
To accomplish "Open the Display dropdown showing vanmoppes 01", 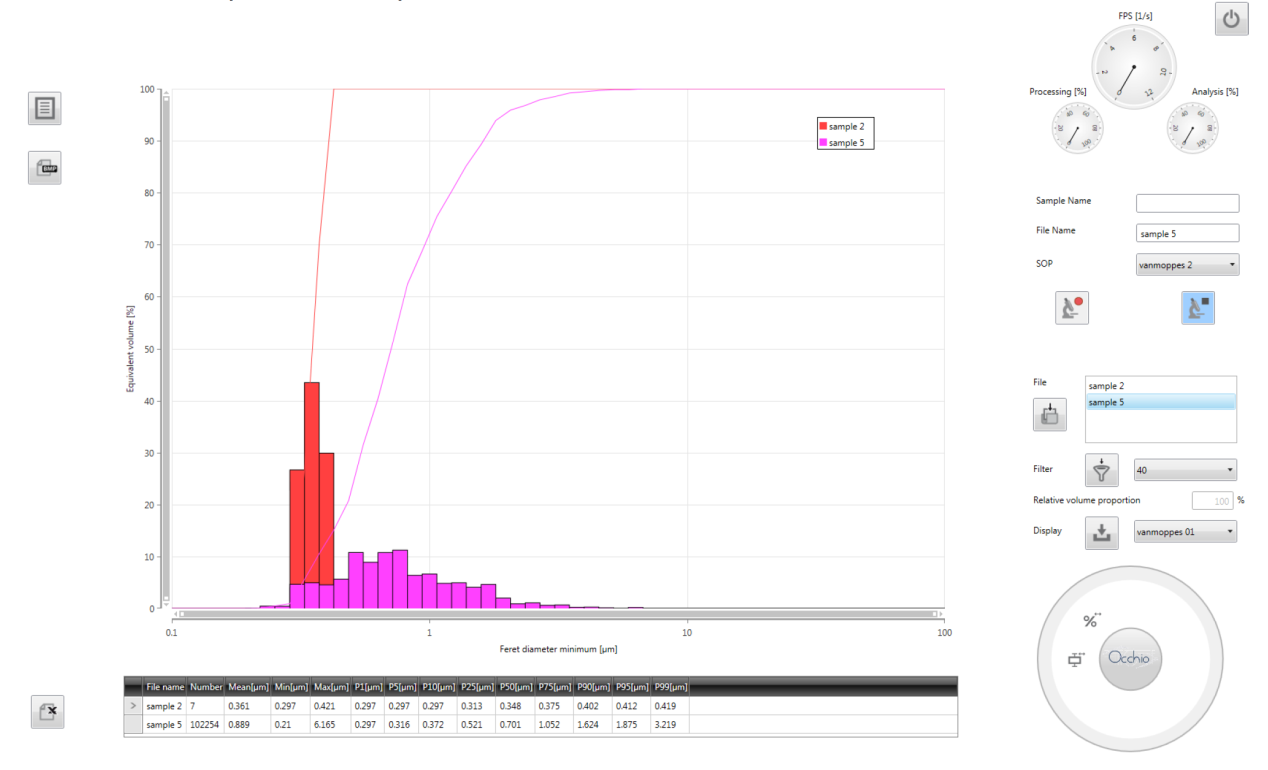I will pyautogui.click(x=1184, y=532).
